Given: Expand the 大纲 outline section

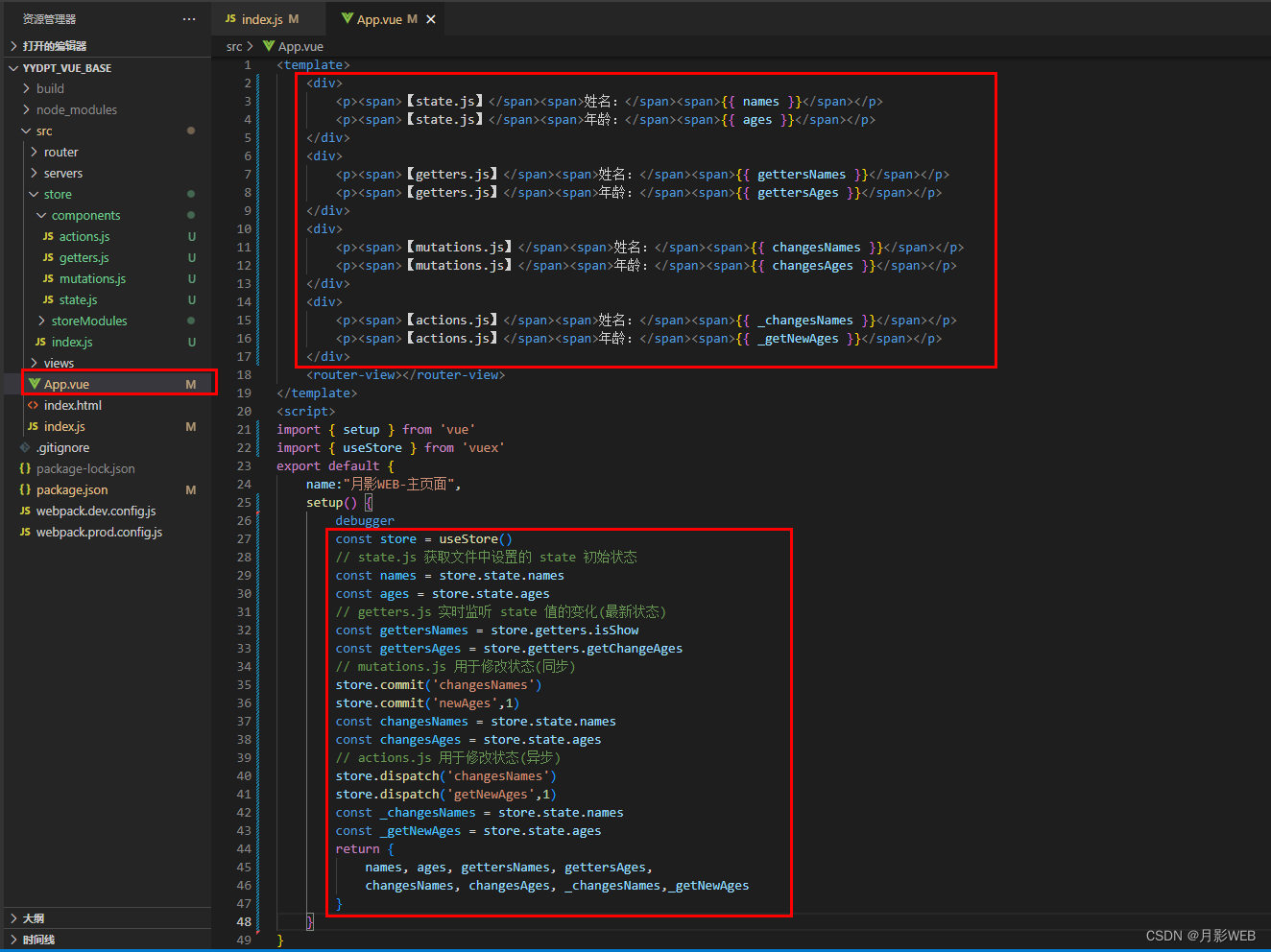Looking at the screenshot, I should coord(13,918).
